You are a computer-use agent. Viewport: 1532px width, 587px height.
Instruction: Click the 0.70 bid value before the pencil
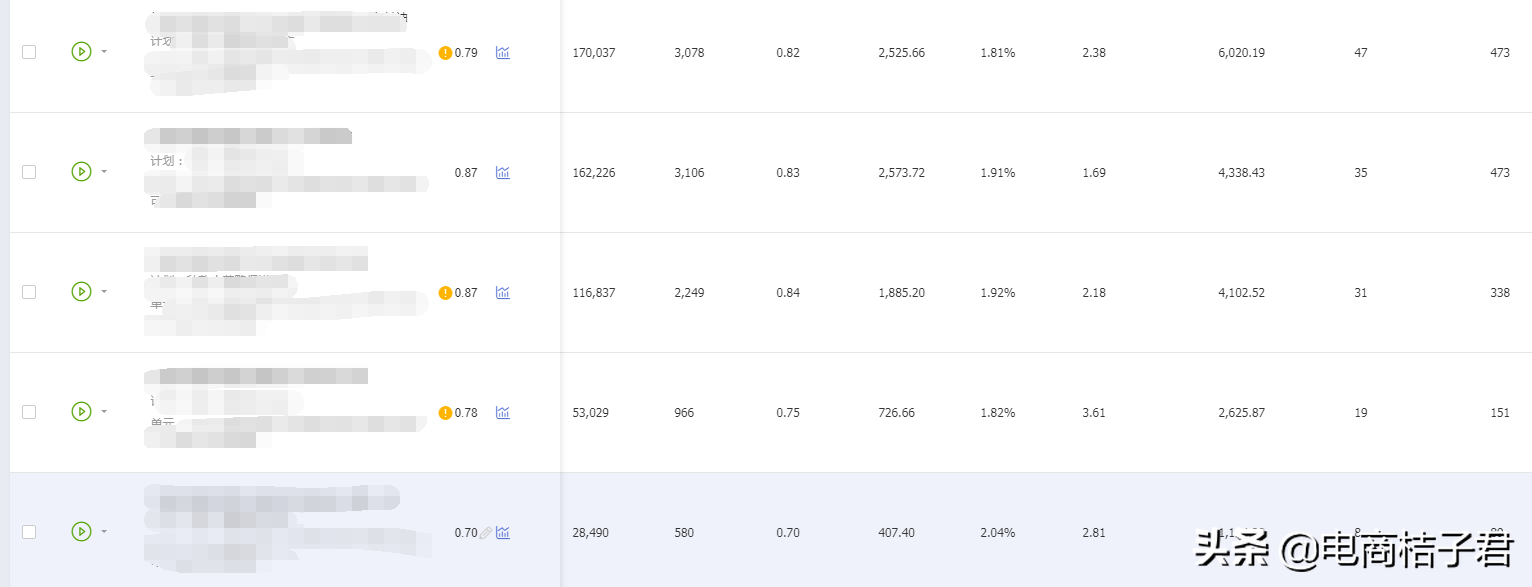pyautogui.click(x=466, y=533)
